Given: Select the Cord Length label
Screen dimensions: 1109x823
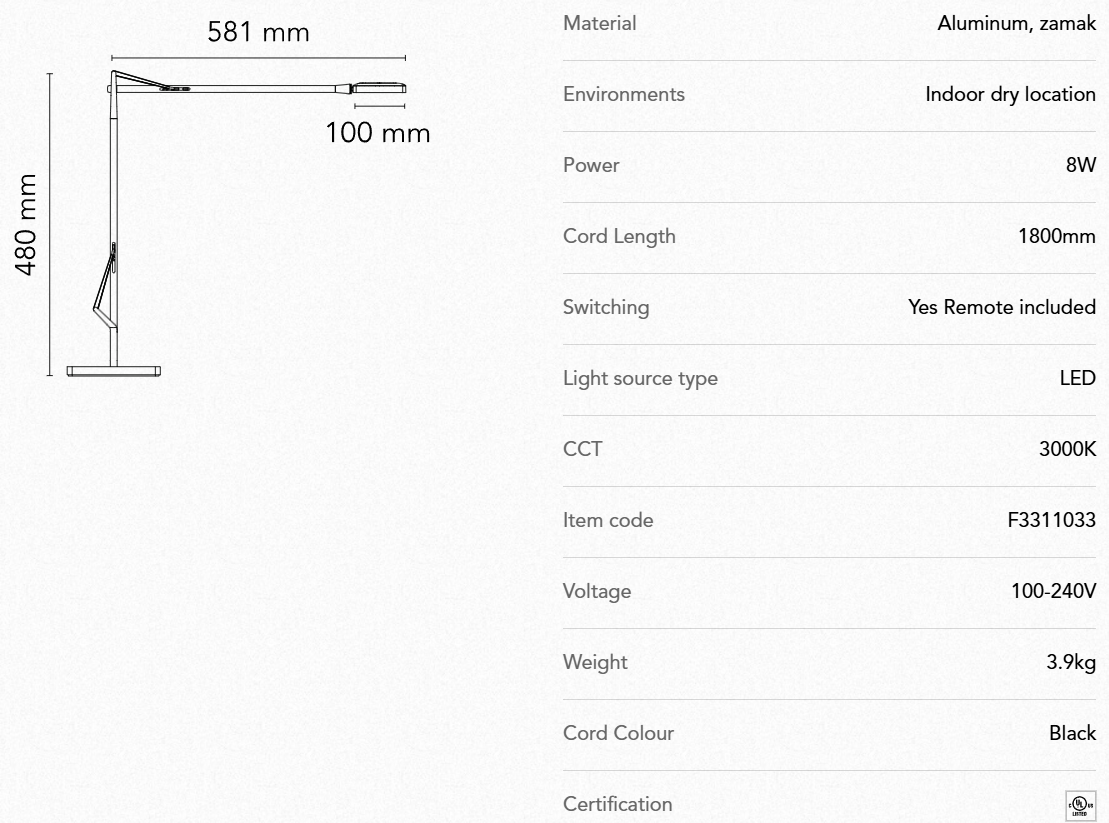Looking at the screenshot, I should [619, 236].
